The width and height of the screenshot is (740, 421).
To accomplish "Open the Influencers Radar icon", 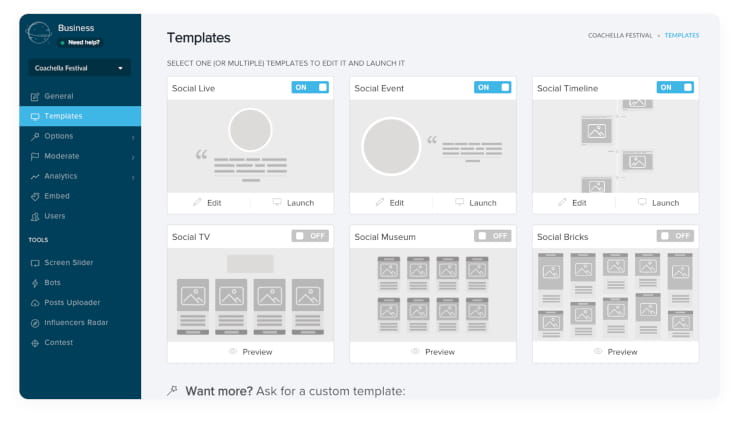I will pyautogui.click(x=35, y=323).
